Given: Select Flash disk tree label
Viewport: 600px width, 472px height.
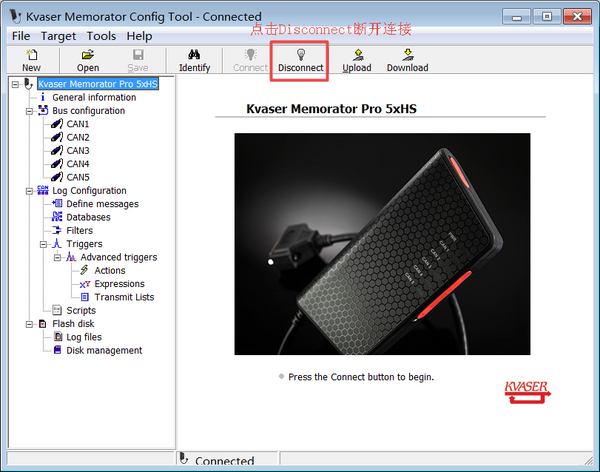Looking at the screenshot, I should tap(73, 324).
